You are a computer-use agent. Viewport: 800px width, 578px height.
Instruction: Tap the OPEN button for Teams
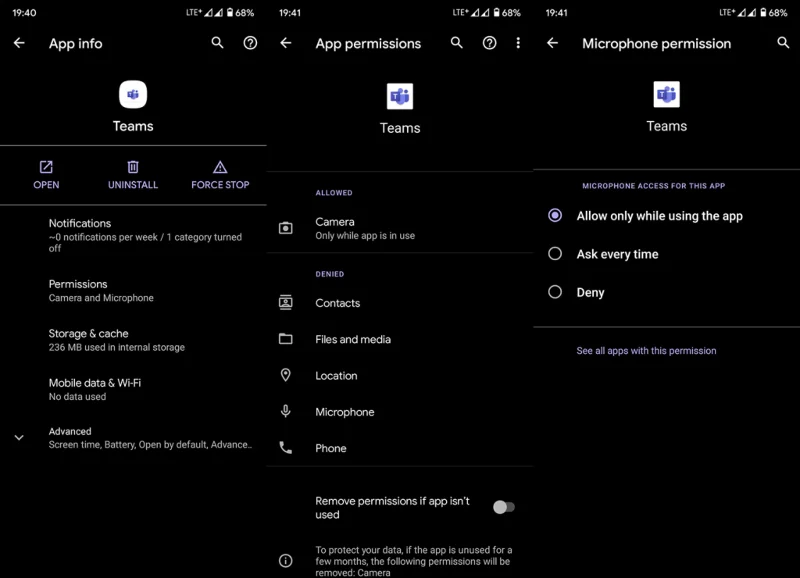click(x=46, y=175)
